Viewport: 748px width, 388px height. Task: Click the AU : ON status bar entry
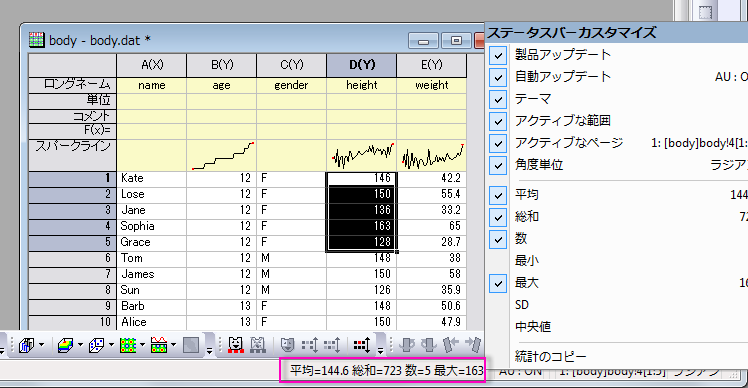click(x=520, y=371)
